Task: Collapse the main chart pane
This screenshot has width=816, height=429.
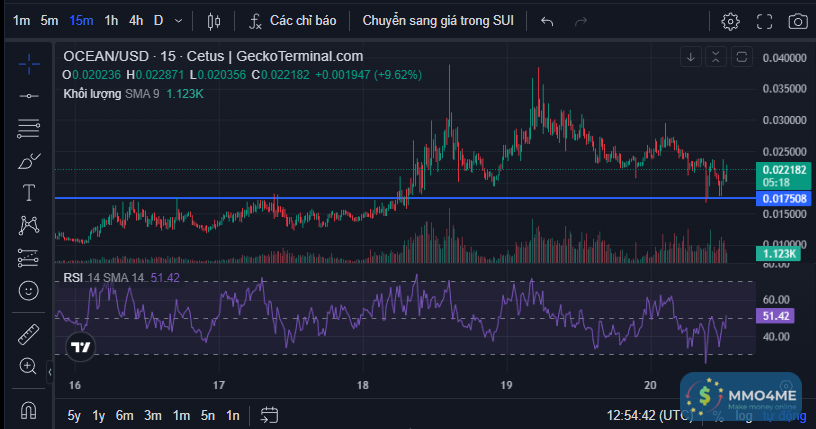Action: [716, 57]
